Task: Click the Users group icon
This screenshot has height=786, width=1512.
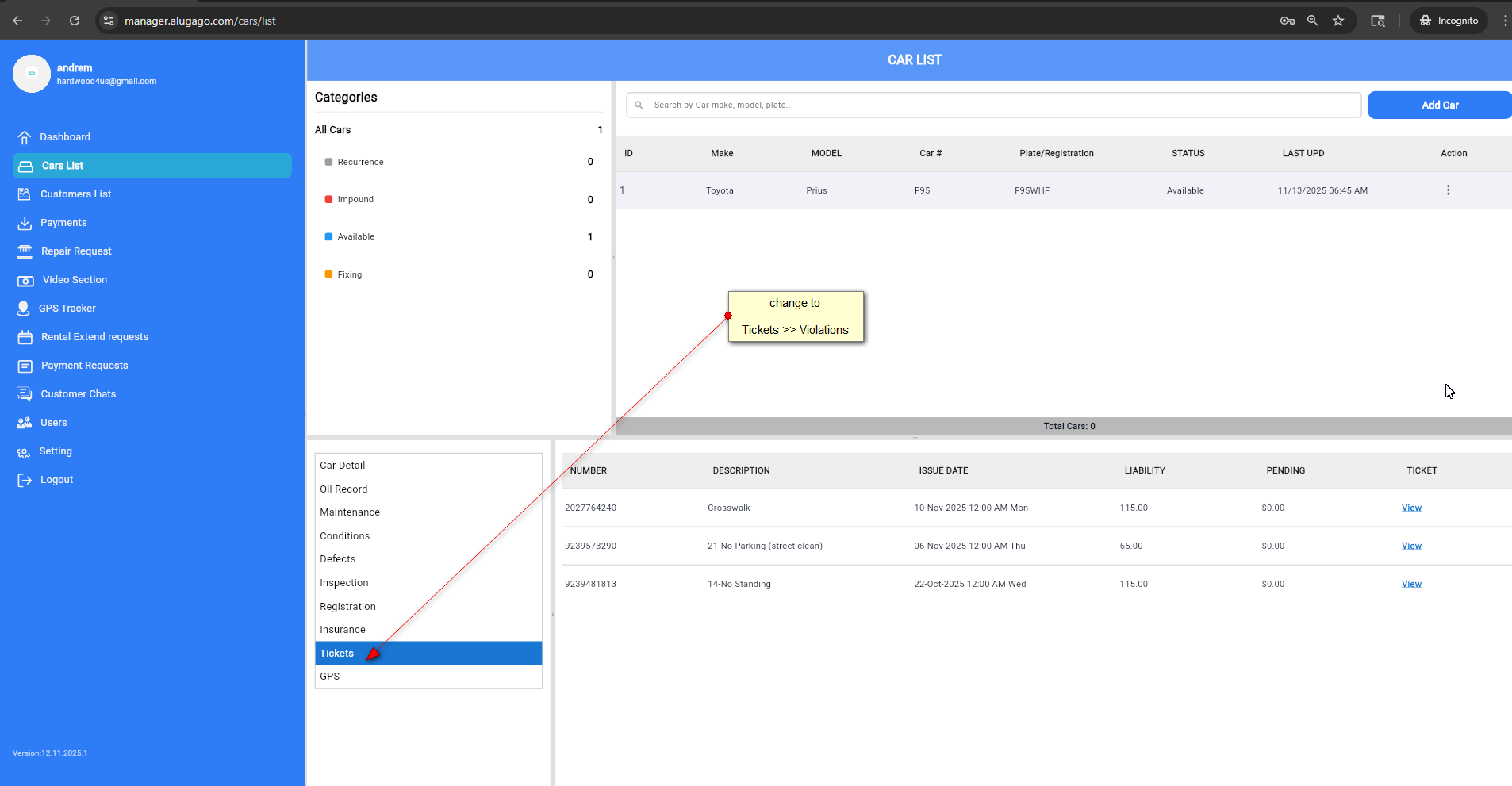Action: pos(25,423)
